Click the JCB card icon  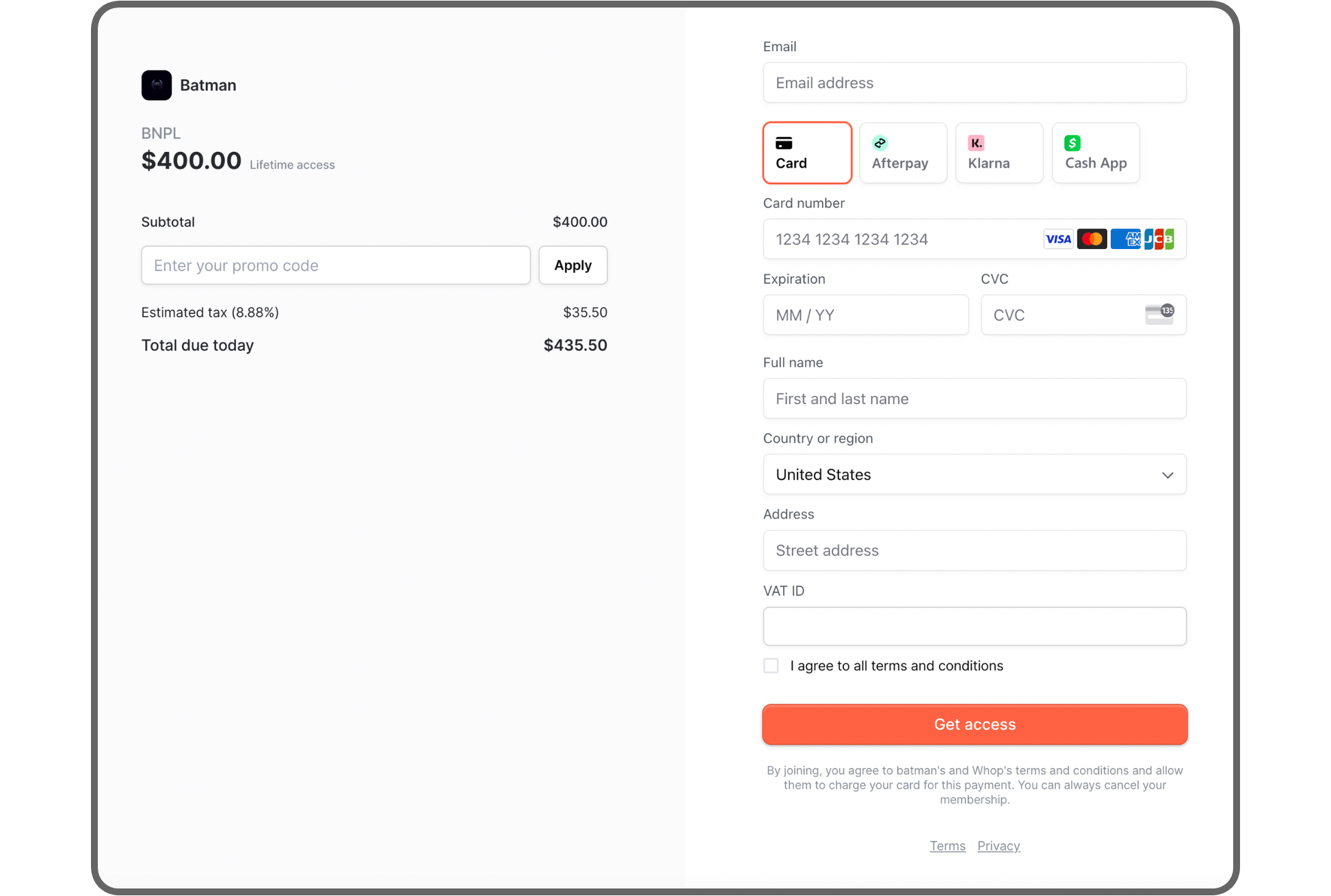[x=1159, y=239]
